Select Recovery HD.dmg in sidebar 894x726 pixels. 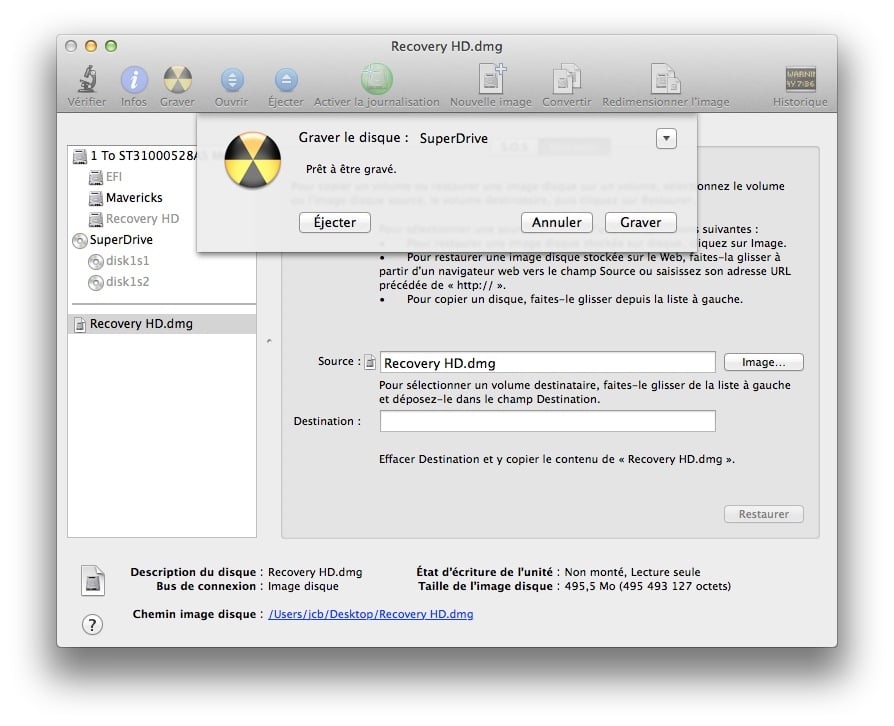click(x=141, y=324)
